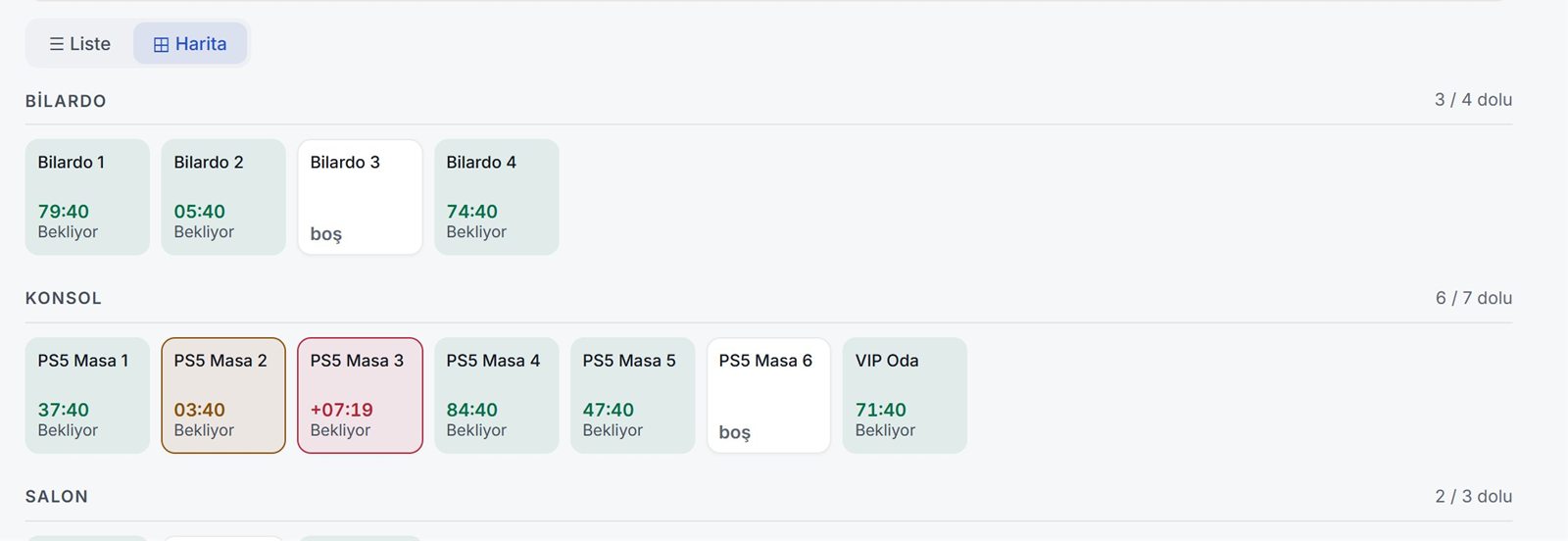This screenshot has width=1568, height=541.
Task: Click the 3 / 4 dolu counter
Action: [1474, 100]
